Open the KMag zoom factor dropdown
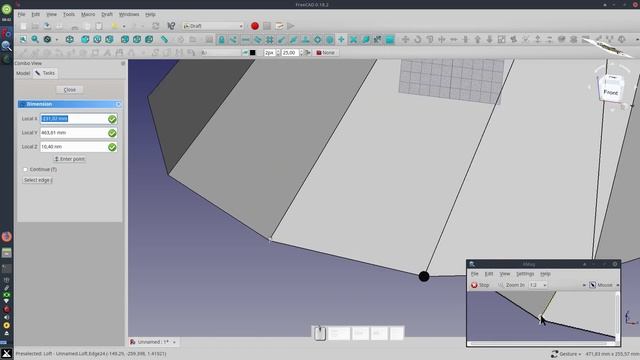 pos(538,285)
